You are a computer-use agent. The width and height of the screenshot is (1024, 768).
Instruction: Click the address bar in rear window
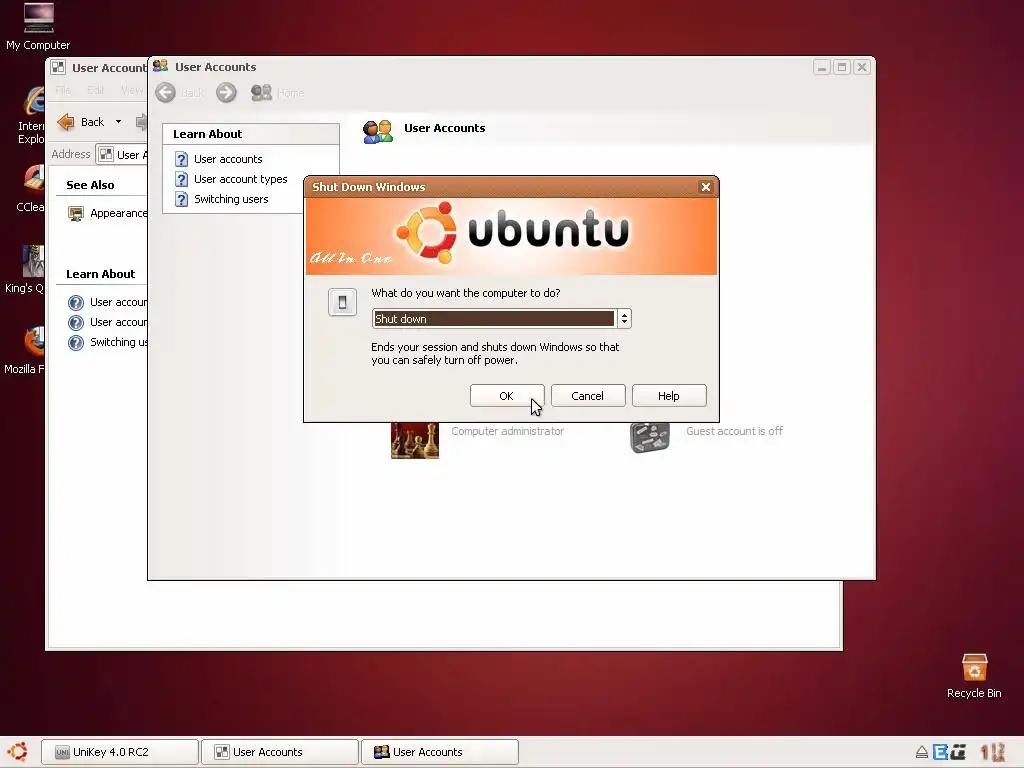pyautogui.click(x=123, y=155)
